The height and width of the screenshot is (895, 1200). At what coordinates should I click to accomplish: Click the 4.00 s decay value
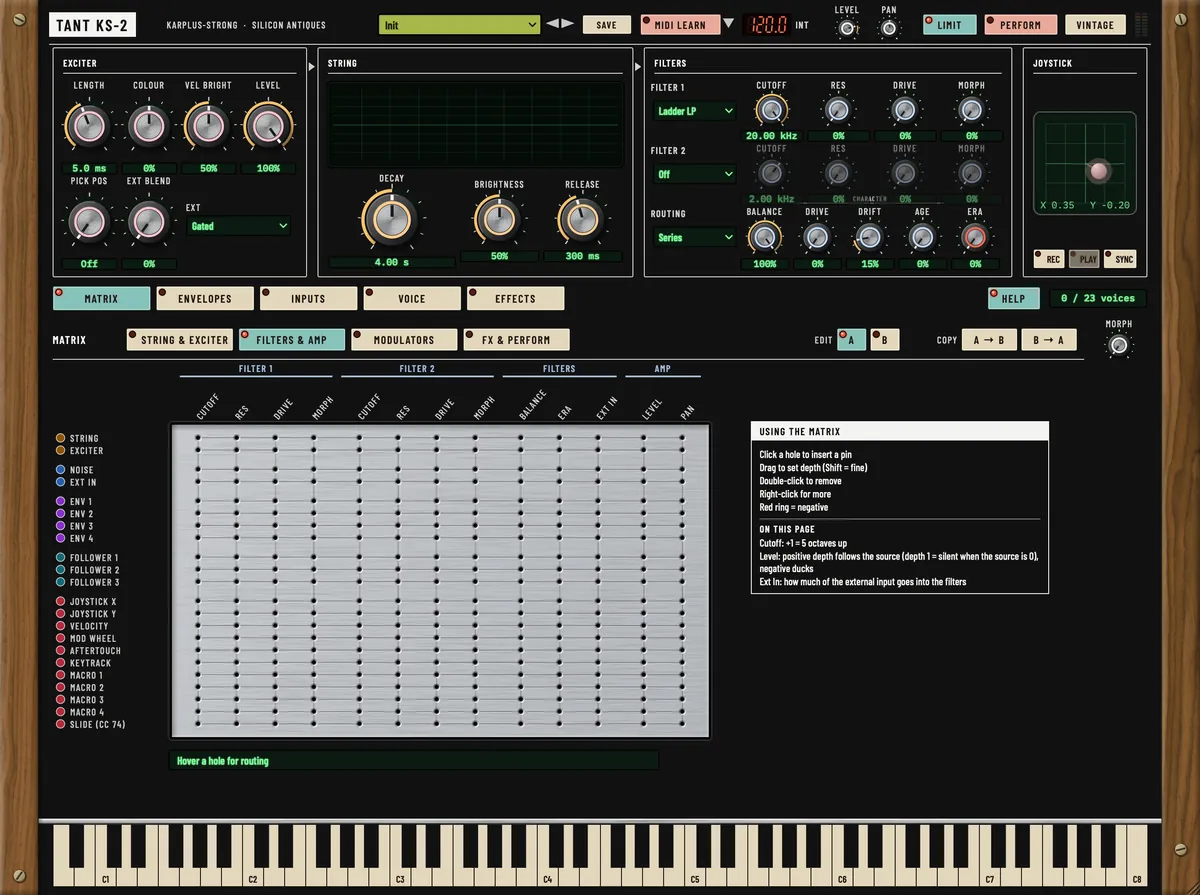[390, 262]
